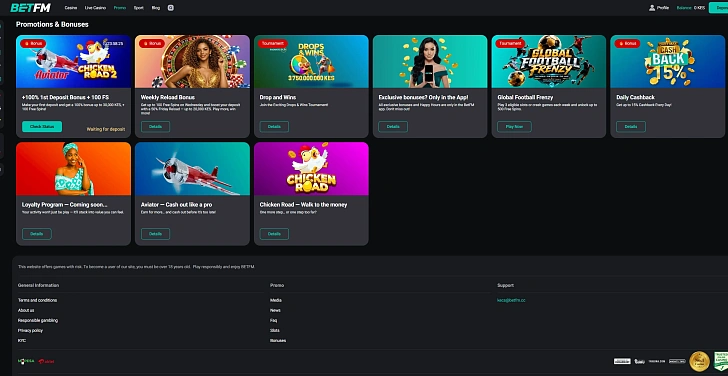Click the Tournament tag on Drop and Wins
This screenshot has width=728, height=376.
pos(273,43)
